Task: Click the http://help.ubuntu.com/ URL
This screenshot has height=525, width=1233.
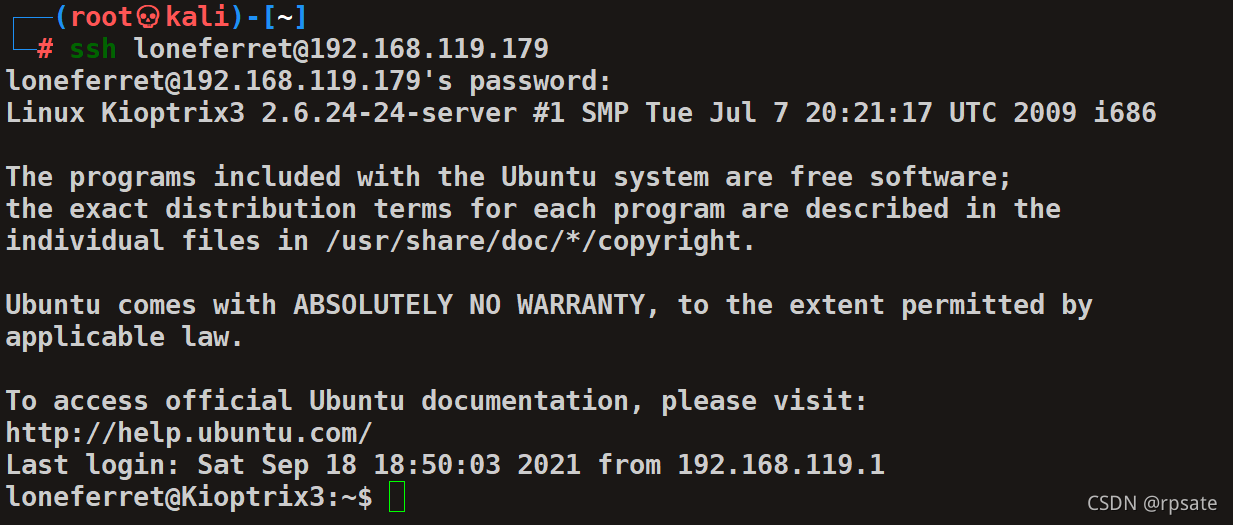Action: tap(189, 434)
